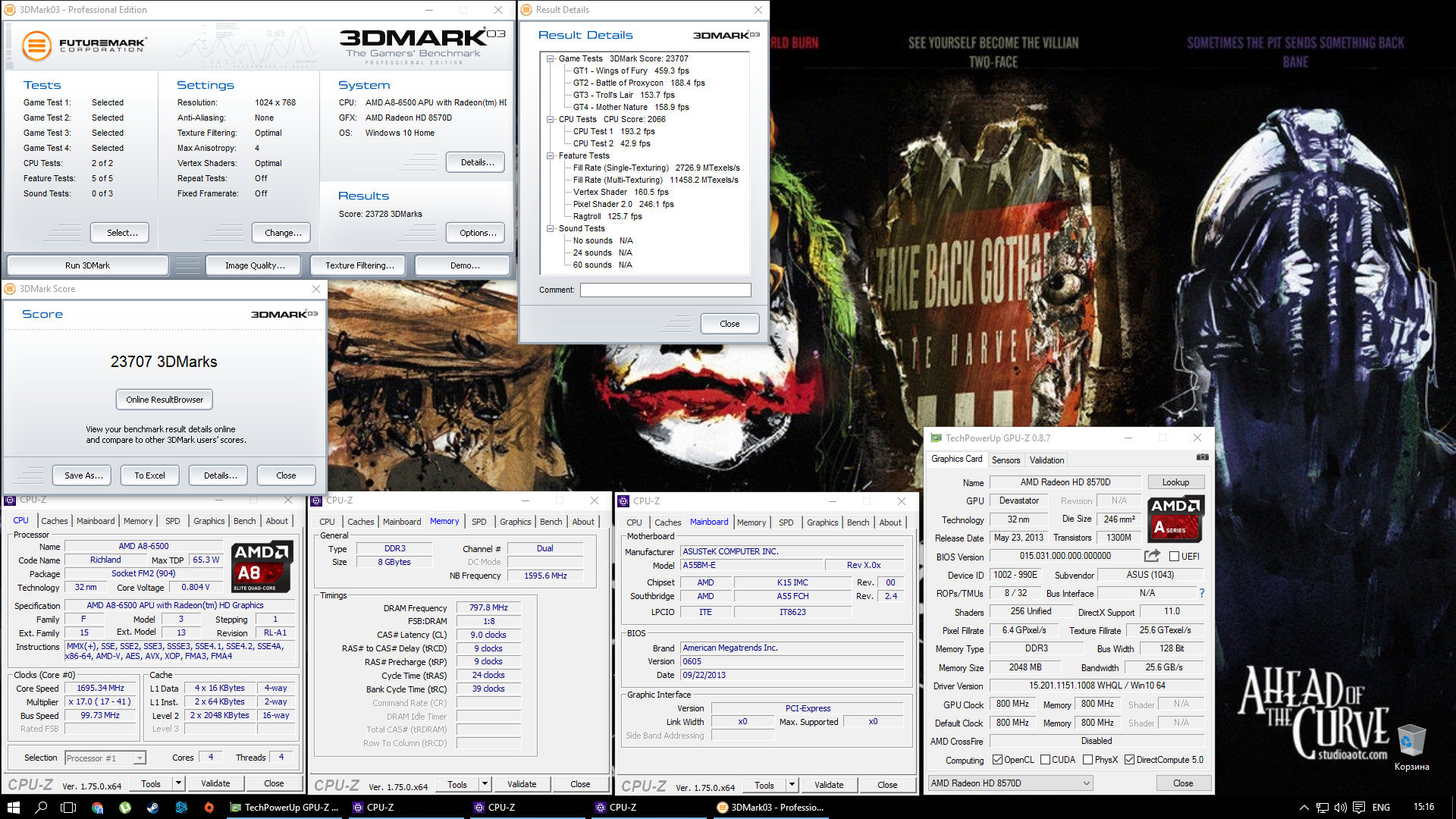Open the Action Center notifications icon
This screenshot has width=1456, height=819.
coord(1358,808)
